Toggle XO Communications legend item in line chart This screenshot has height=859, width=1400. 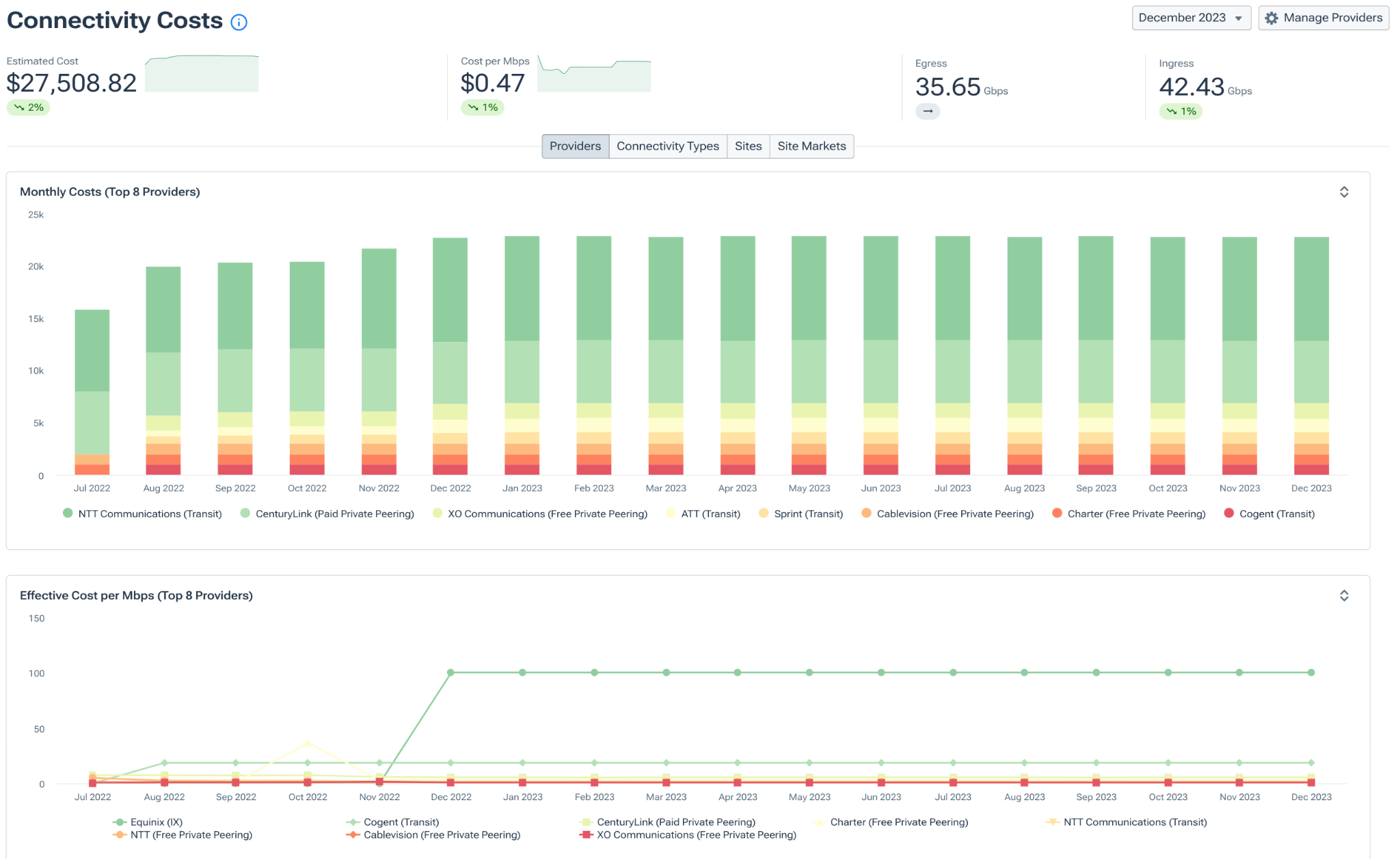[696, 834]
